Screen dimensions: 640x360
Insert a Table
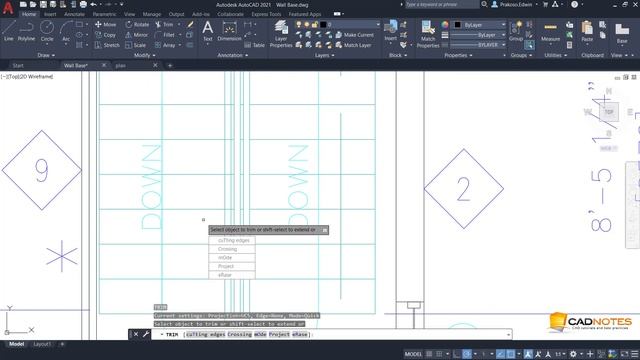254,45
